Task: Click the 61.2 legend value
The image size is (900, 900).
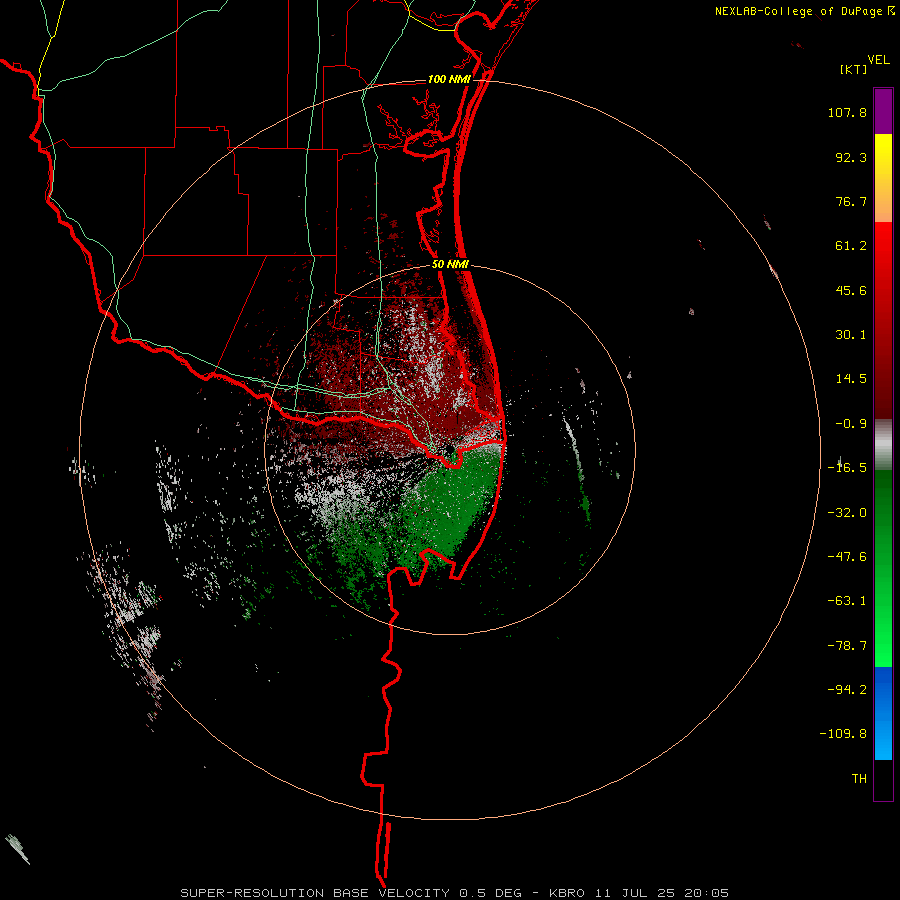Action: point(851,246)
